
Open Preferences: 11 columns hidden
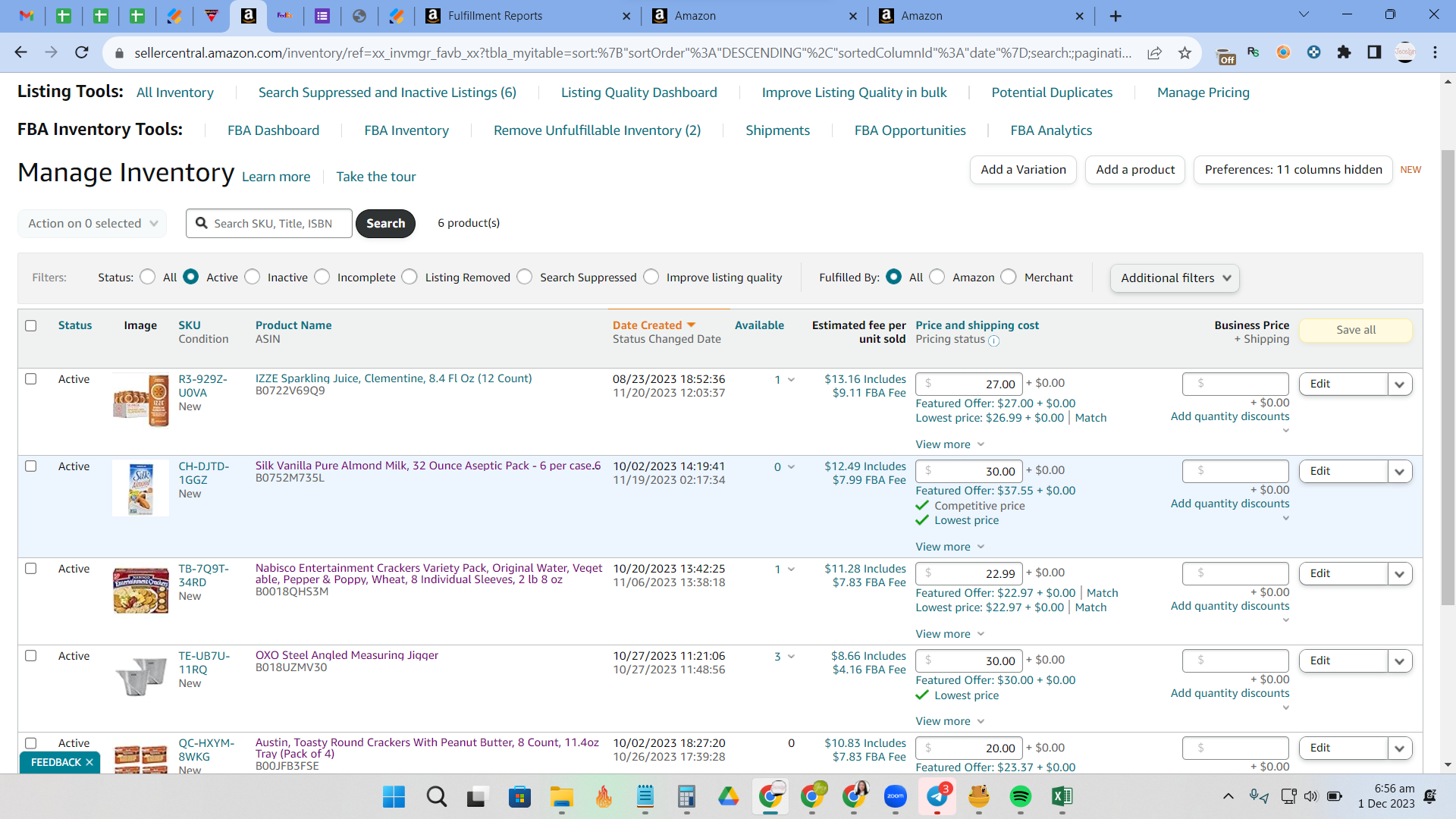[1293, 170]
